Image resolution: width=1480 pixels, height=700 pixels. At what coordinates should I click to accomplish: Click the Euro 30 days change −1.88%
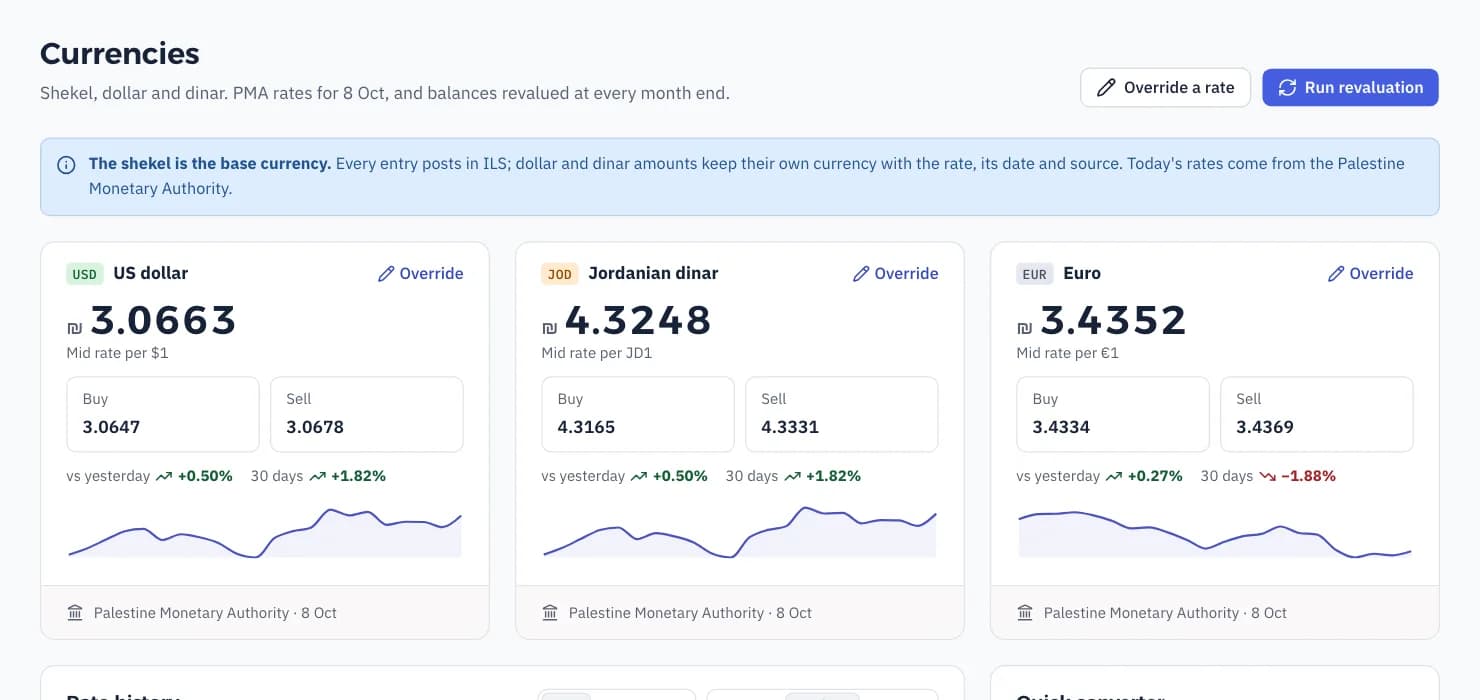(x=1308, y=476)
